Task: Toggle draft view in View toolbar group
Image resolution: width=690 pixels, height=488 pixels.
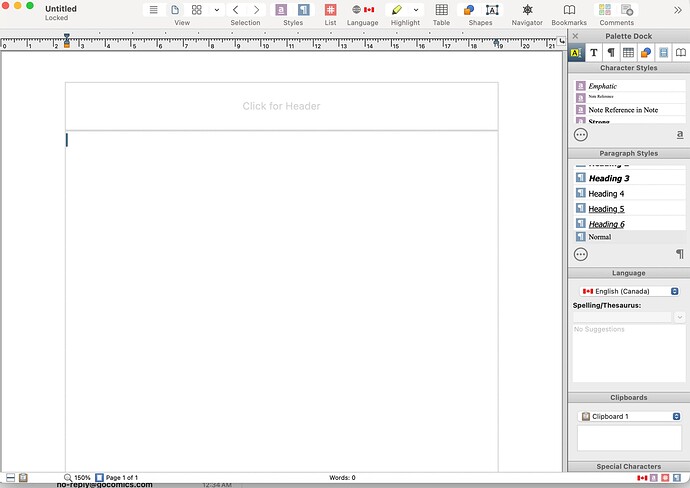Action: click(153, 10)
